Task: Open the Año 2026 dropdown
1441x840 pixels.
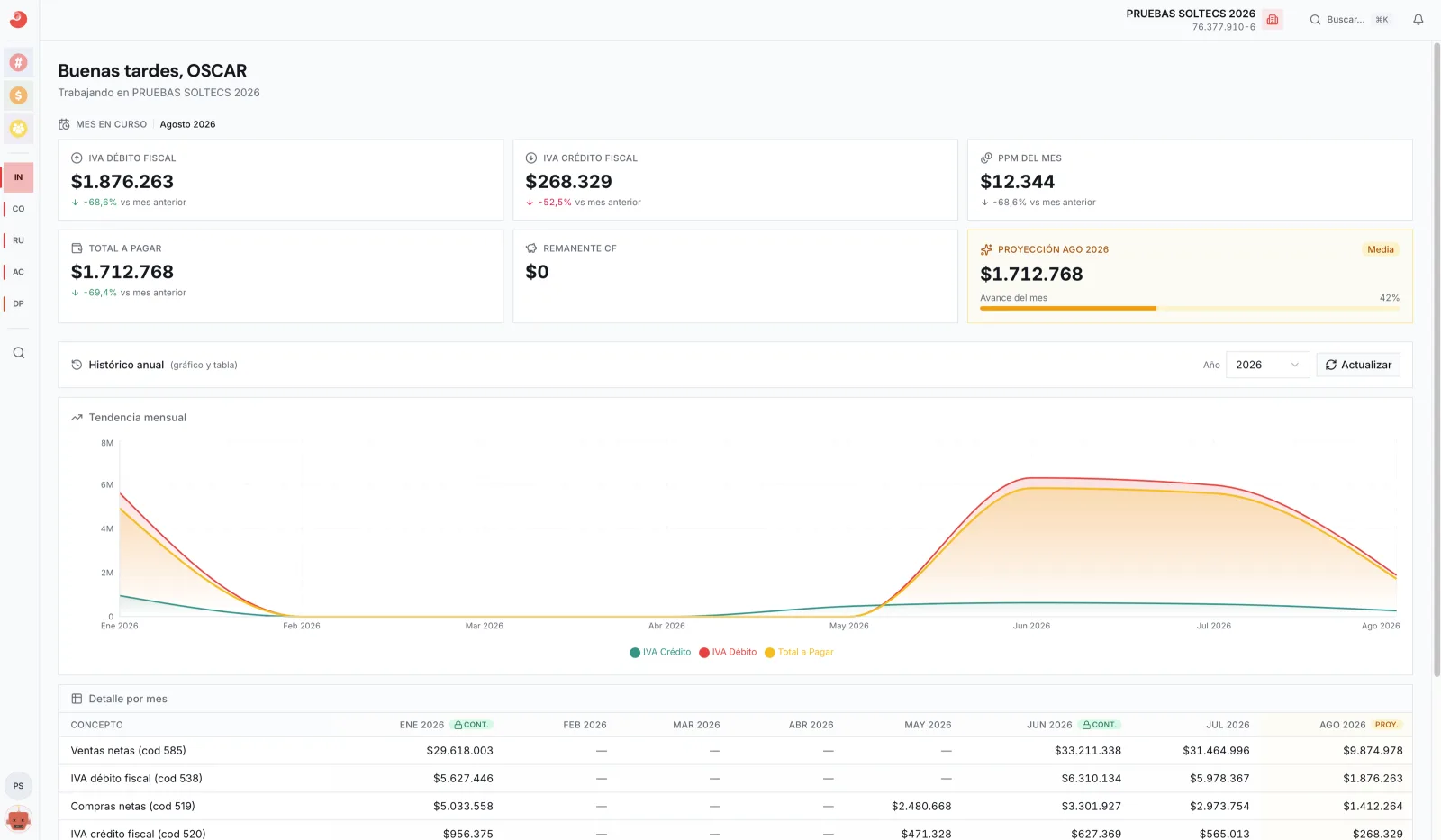Action: [1267, 365]
